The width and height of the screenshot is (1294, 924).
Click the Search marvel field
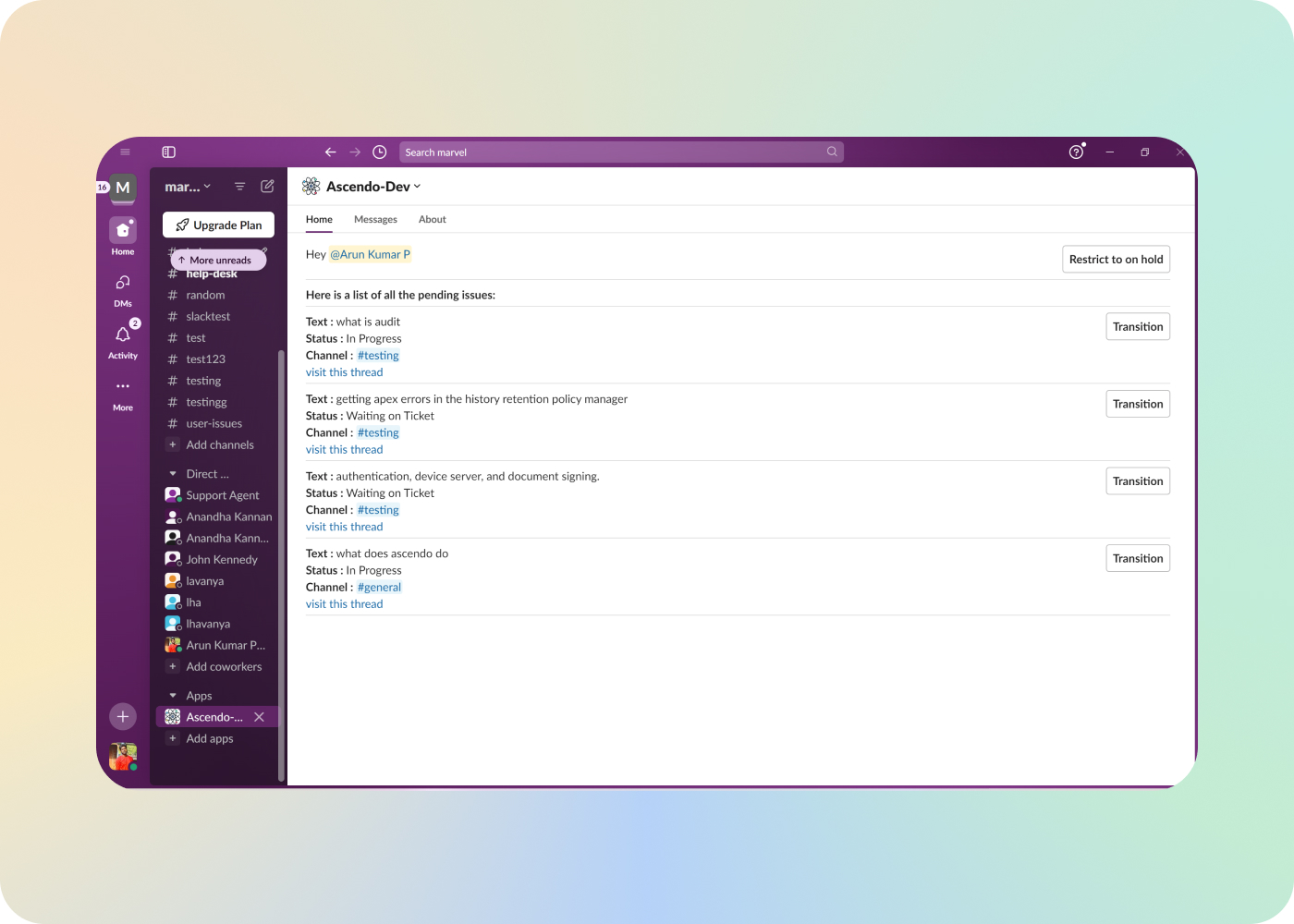621,152
